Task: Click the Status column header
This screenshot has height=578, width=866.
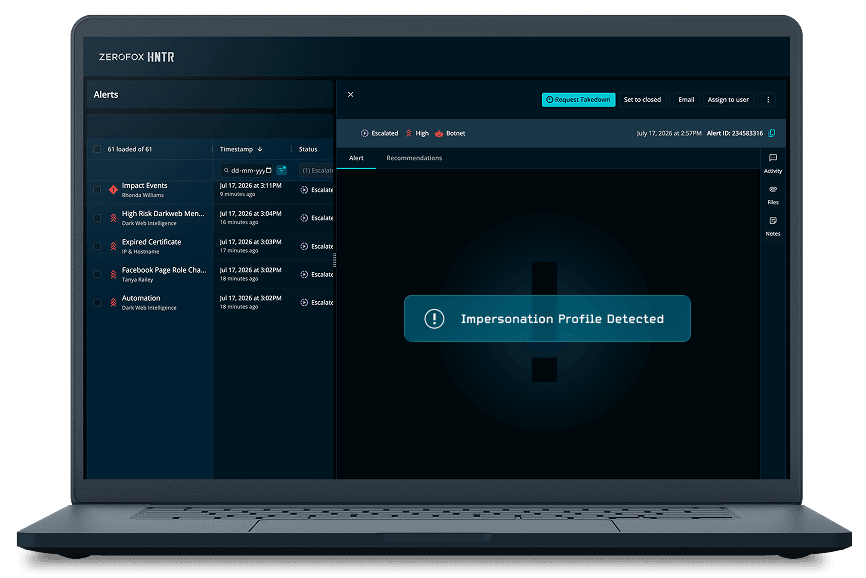Action: 308,149
